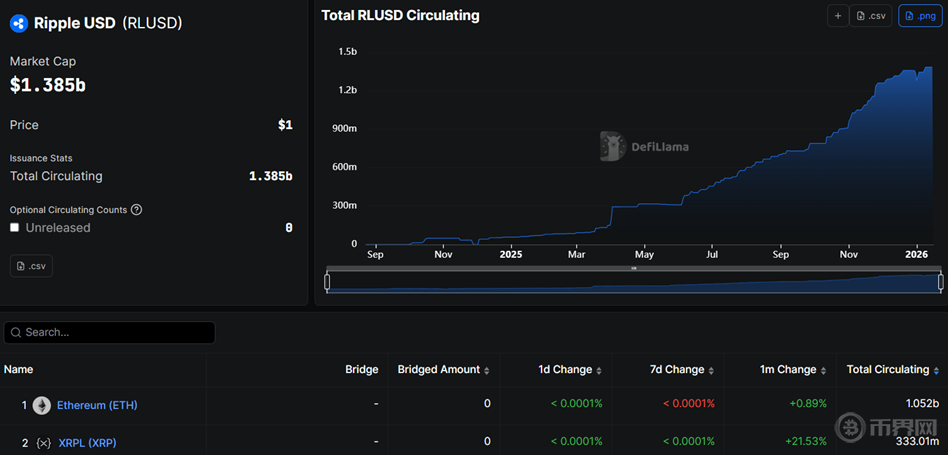This screenshot has height=455, width=948.
Task: Click the Name column header
Action: click(19, 370)
